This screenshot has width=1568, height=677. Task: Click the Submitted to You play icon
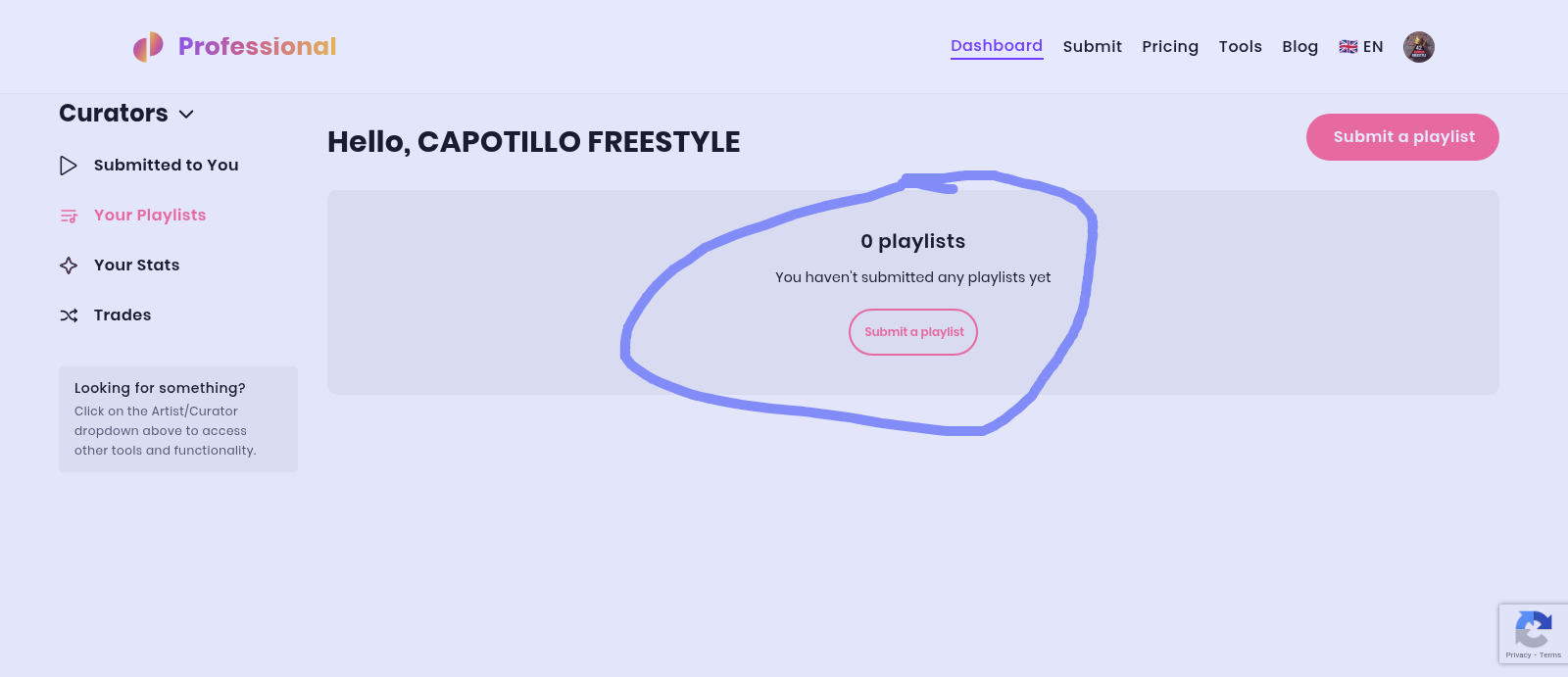click(69, 166)
